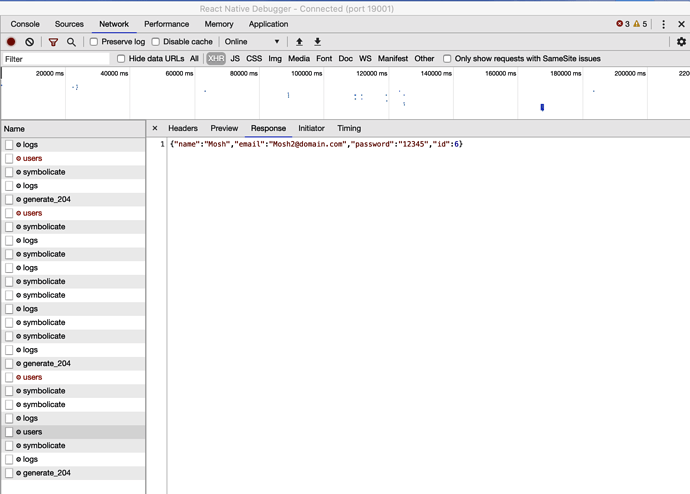
Task: Open network search magnifier
Action: click(71, 42)
